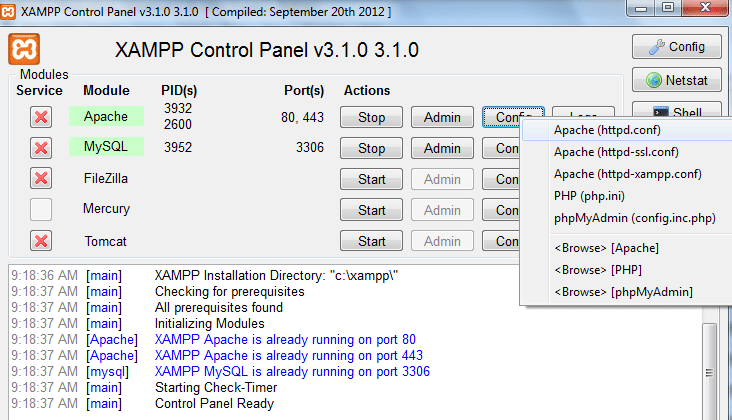Open Config with the wrench icon

[676, 47]
